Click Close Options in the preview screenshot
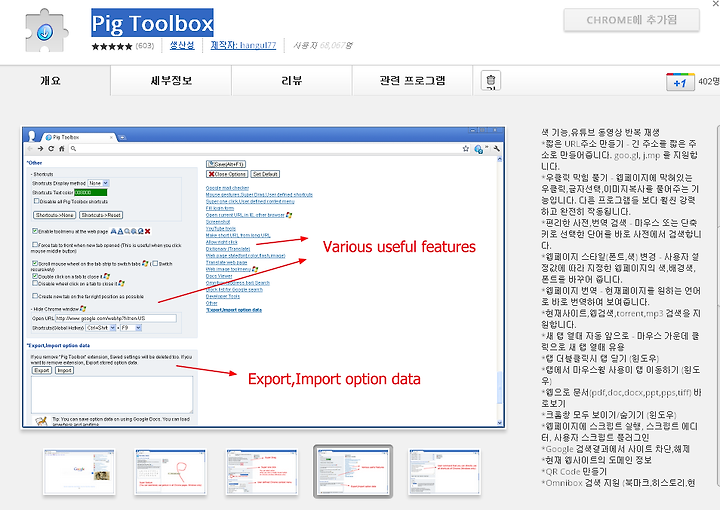The width and height of the screenshot is (720, 510). tap(227, 174)
